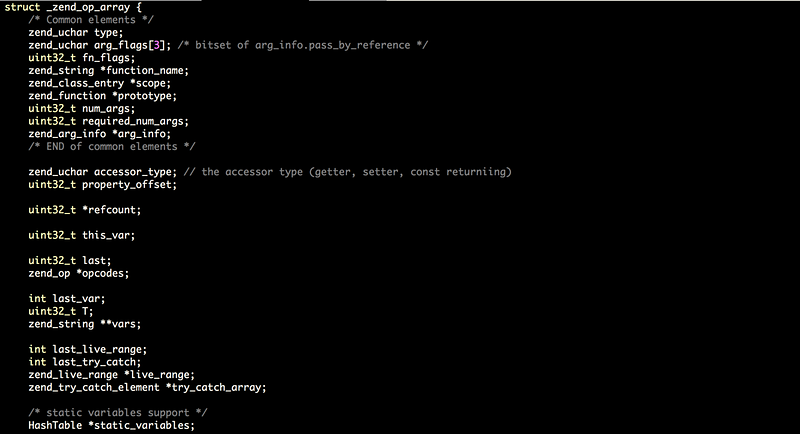This screenshot has height=434, width=800.
Task: Click the zend_function prototype declaration
Action: point(103,96)
